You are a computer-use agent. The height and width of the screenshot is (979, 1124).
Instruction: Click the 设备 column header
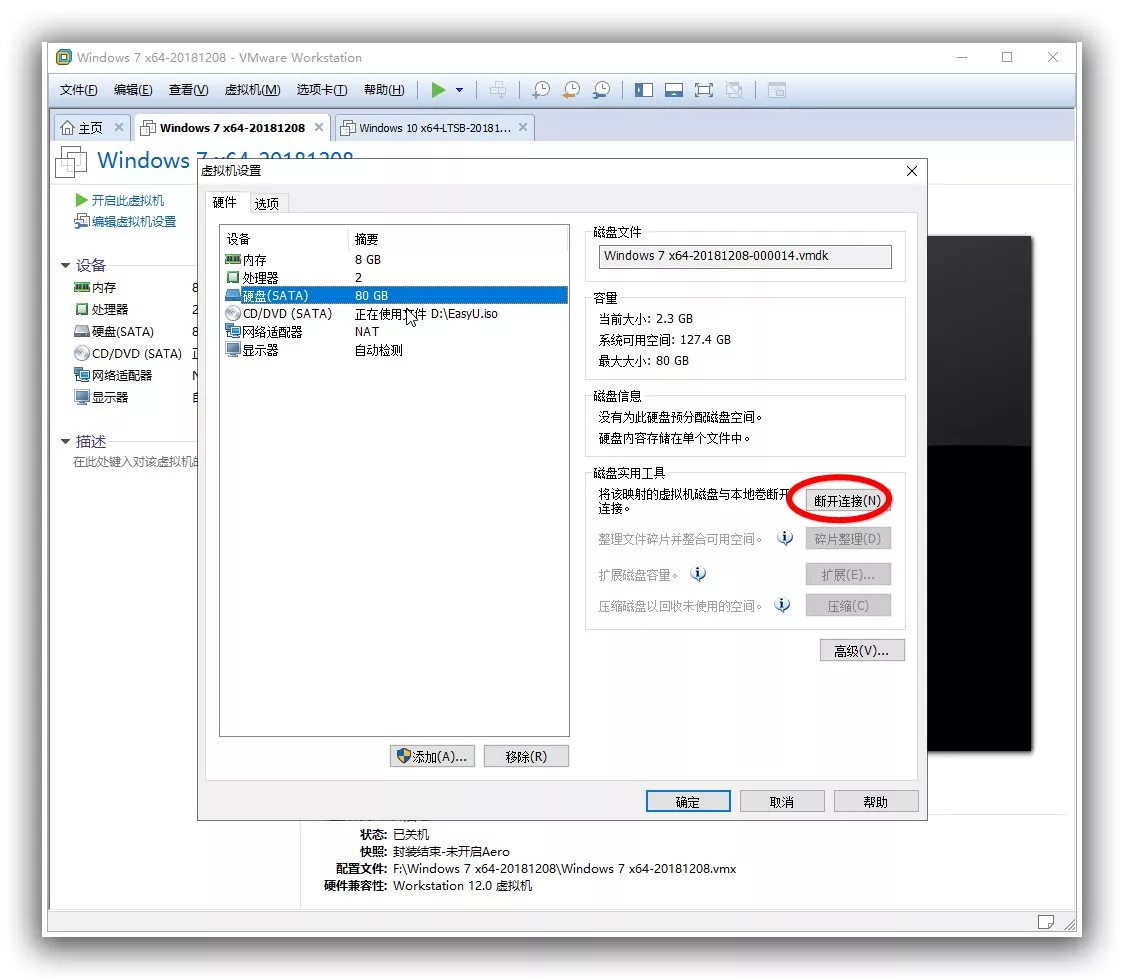(x=285, y=239)
